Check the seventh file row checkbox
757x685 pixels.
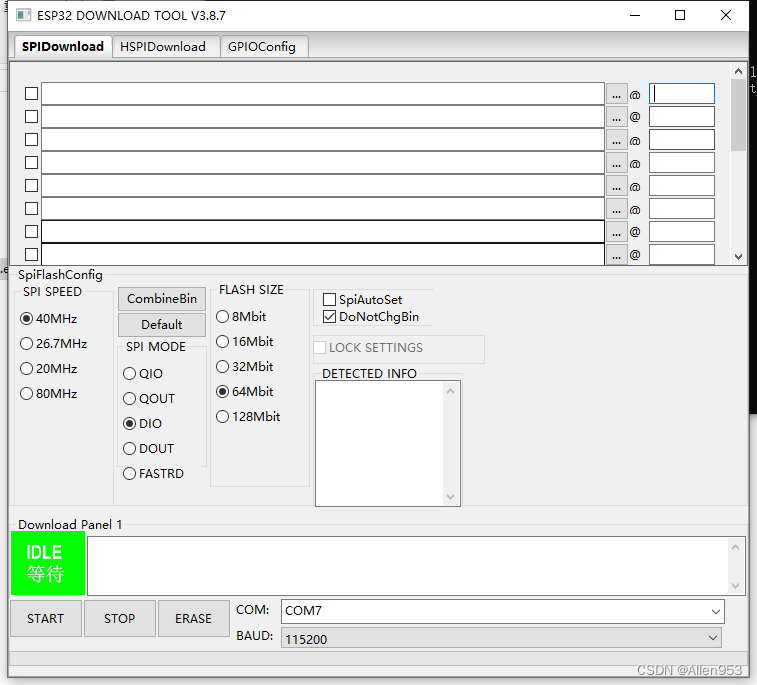click(31, 232)
